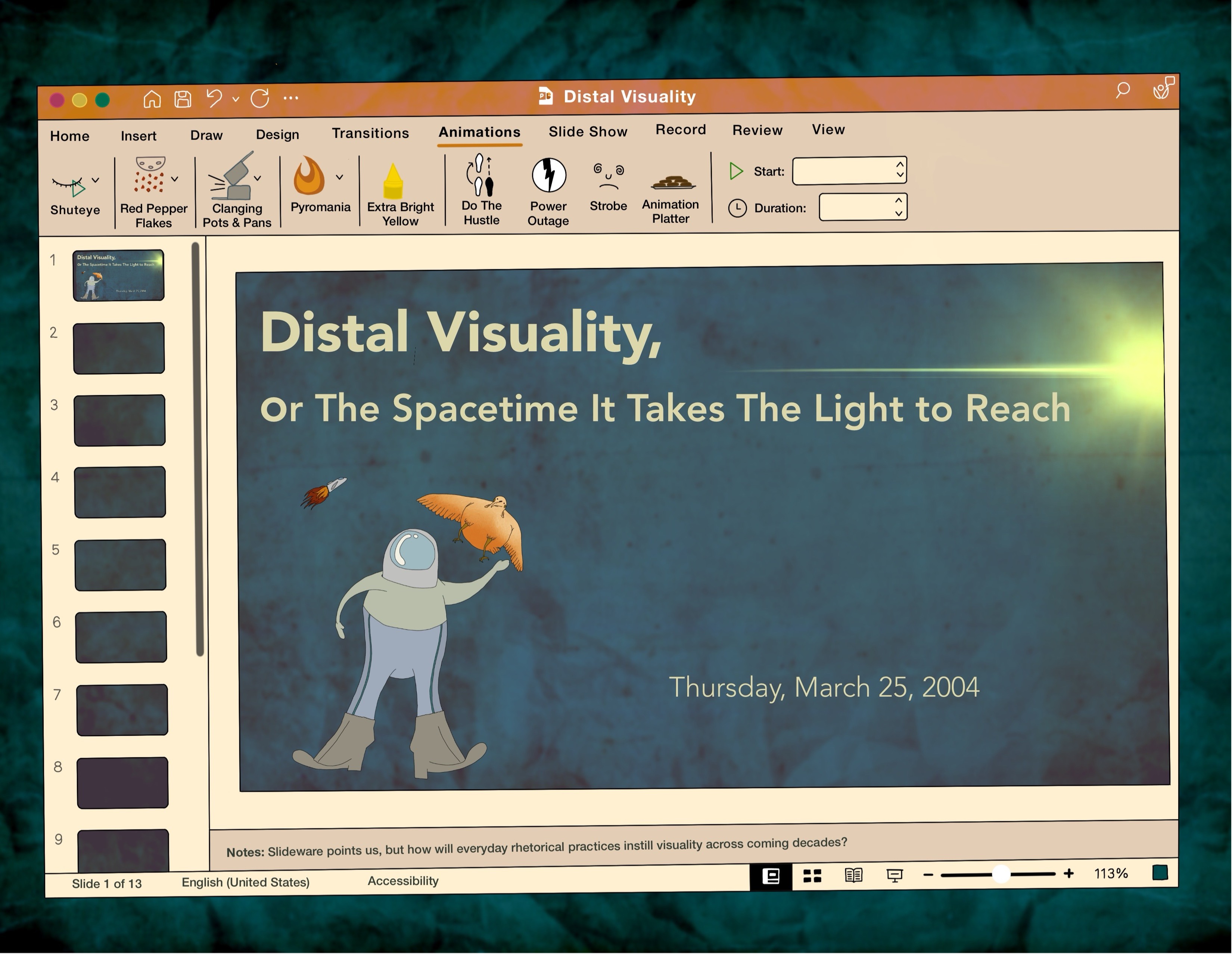Click the Duration clock icon

pyautogui.click(x=737, y=209)
